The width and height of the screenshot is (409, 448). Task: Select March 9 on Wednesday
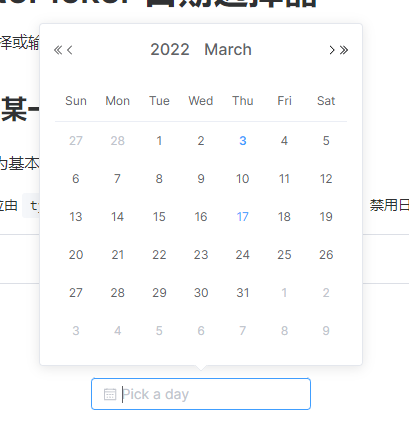(x=201, y=179)
